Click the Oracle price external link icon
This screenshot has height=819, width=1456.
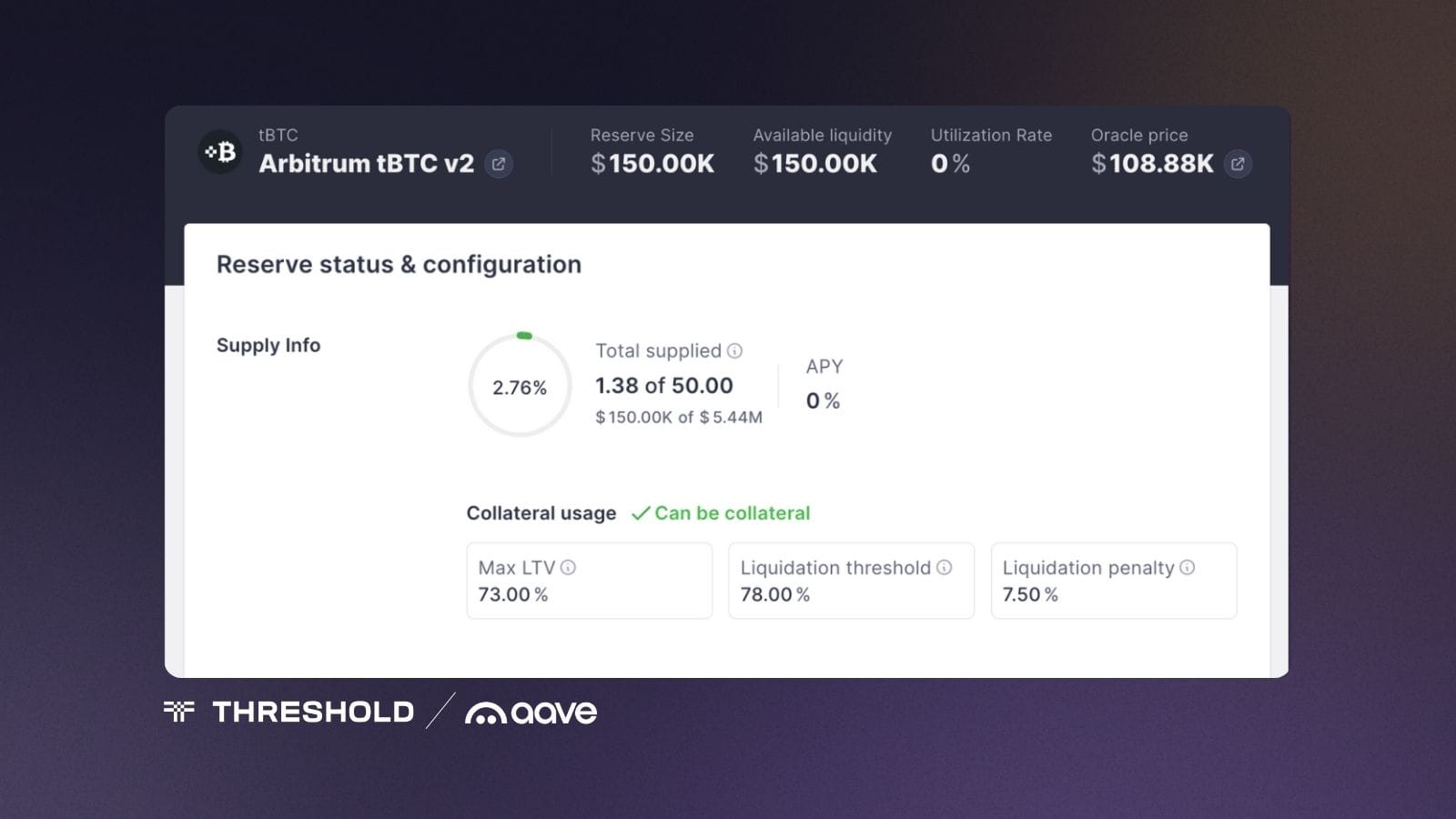1239,165
